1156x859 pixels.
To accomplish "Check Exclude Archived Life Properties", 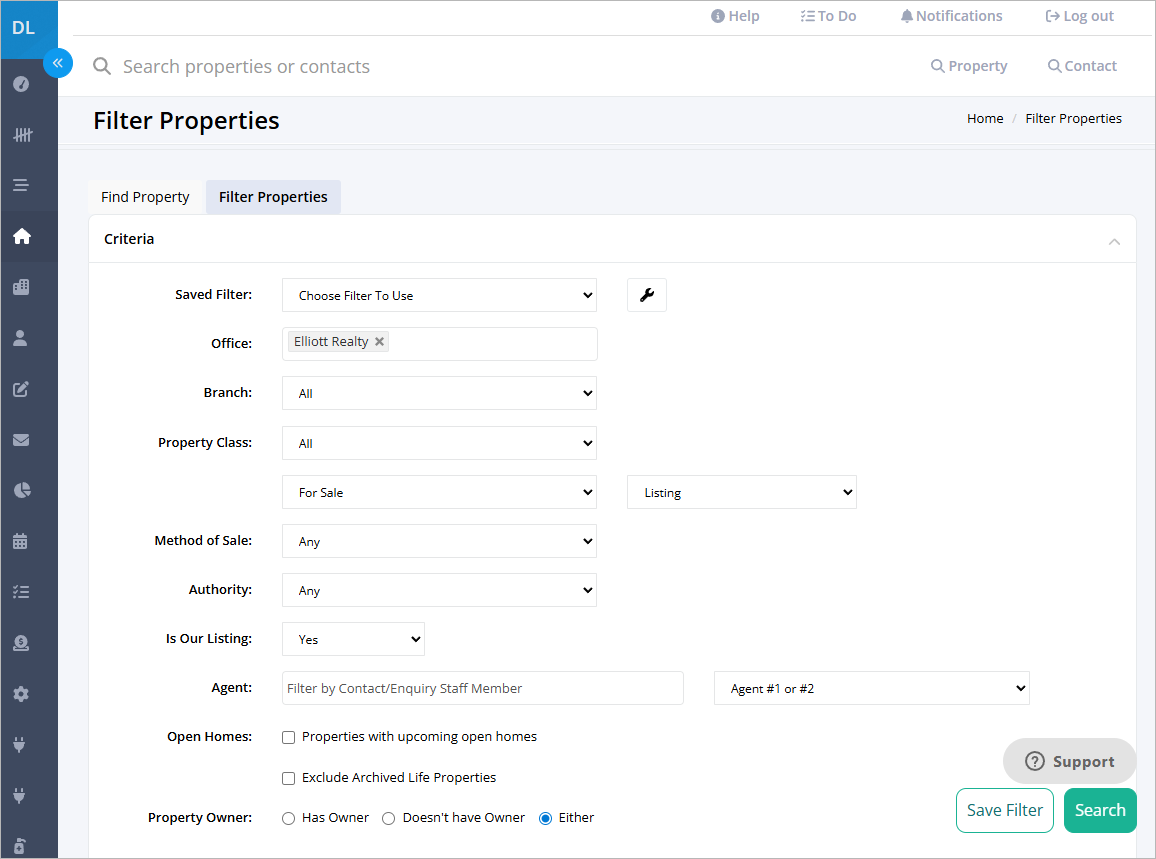I will pos(288,778).
